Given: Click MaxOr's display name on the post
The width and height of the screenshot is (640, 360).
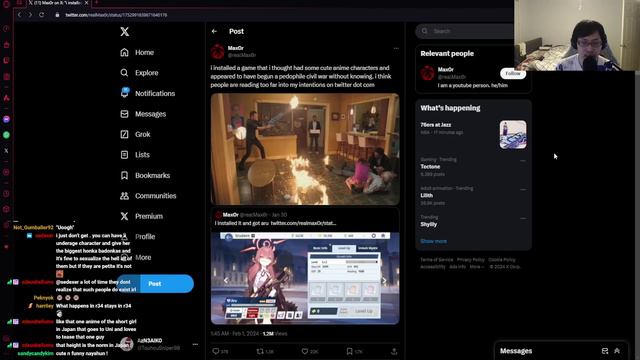Looking at the screenshot, I should pyautogui.click(x=236, y=48).
